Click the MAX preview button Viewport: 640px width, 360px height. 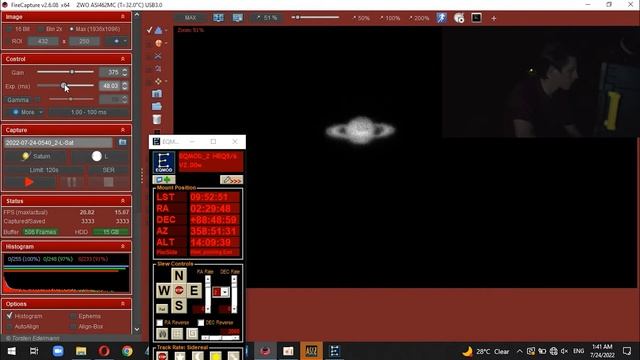click(x=190, y=18)
